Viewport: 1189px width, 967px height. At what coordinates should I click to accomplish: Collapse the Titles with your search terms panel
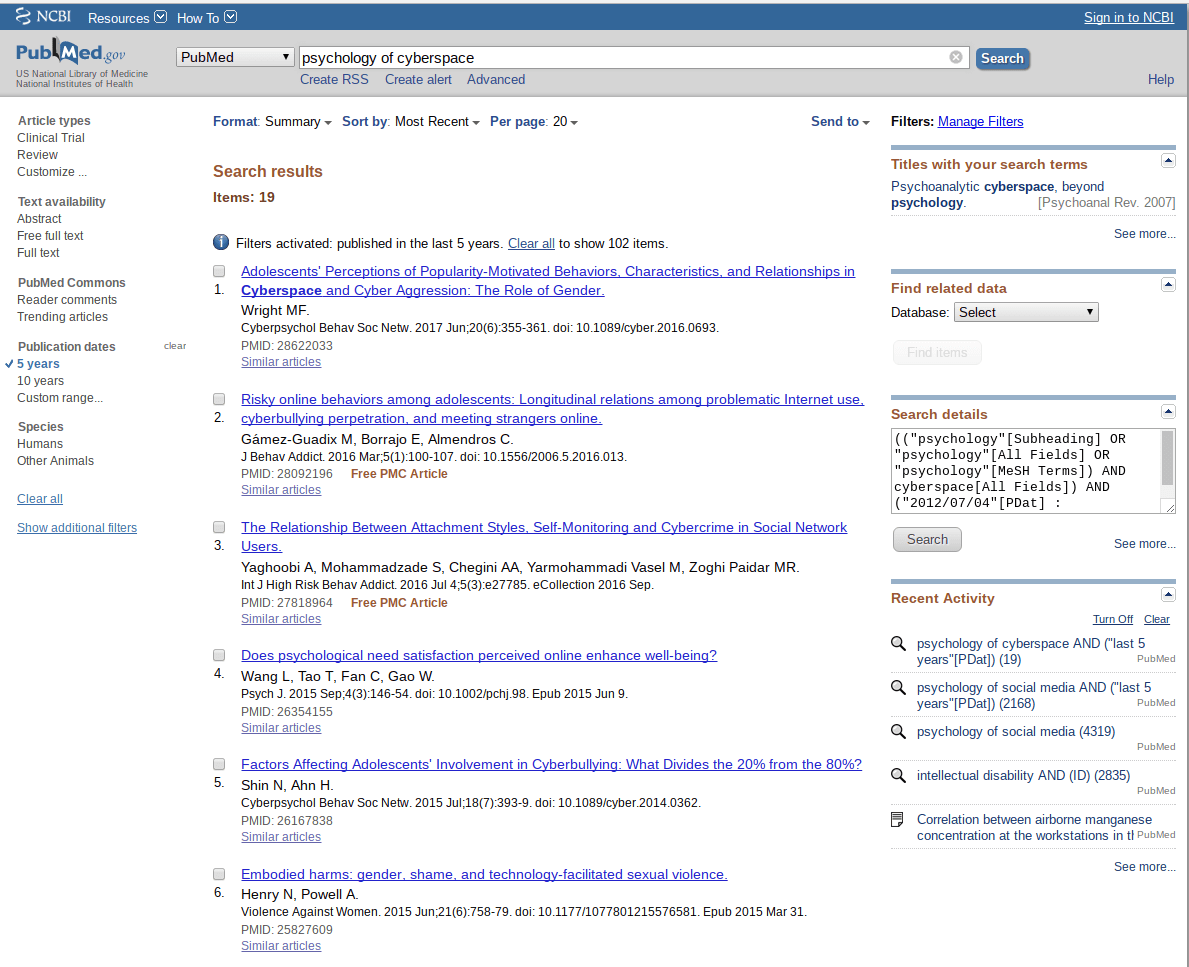[1167, 161]
